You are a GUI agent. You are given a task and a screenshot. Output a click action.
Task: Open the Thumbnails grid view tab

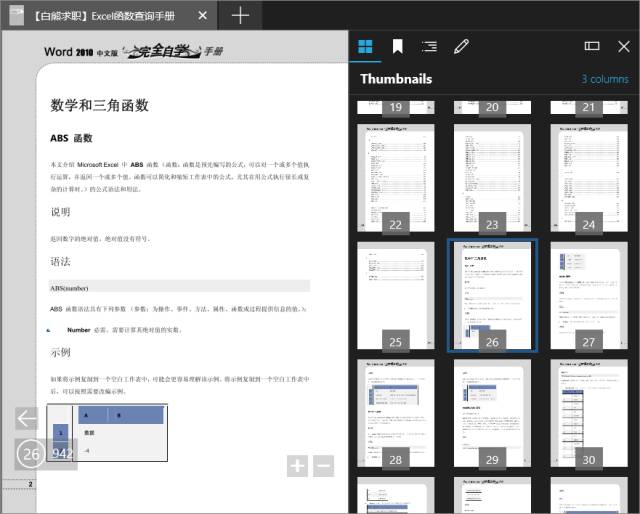(x=365, y=47)
